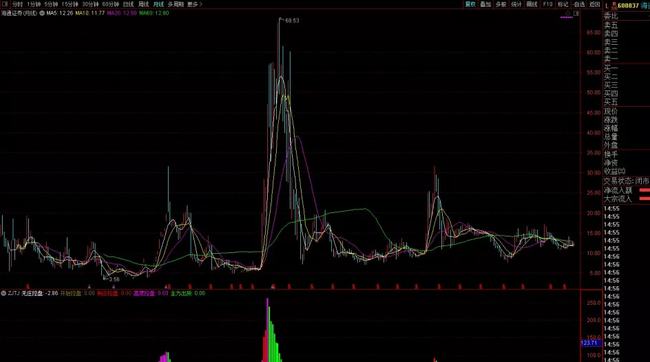
Task: Click the small triangle icon above the price axis
Action: [568, 14]
